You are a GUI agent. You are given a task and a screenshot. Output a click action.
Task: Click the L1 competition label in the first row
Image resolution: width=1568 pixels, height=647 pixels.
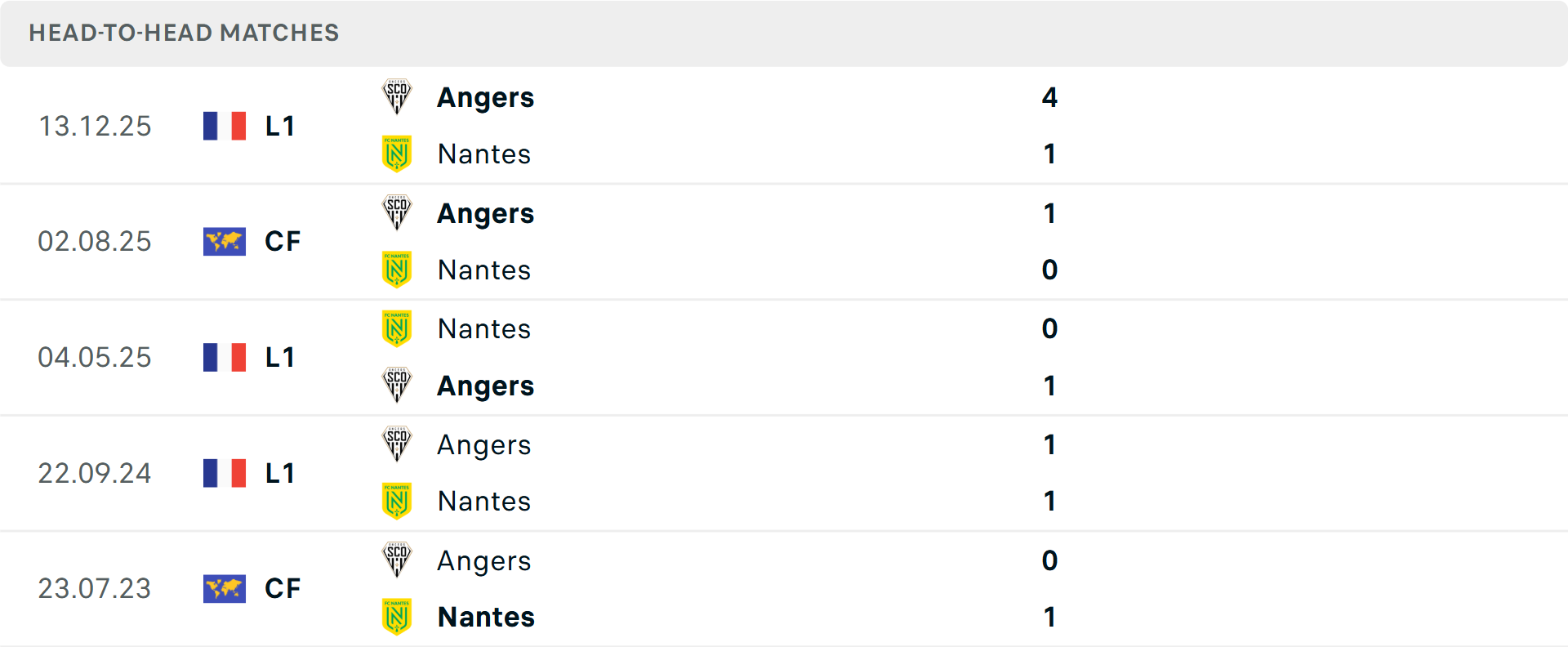pyautogui.click(x=279, y=125)
